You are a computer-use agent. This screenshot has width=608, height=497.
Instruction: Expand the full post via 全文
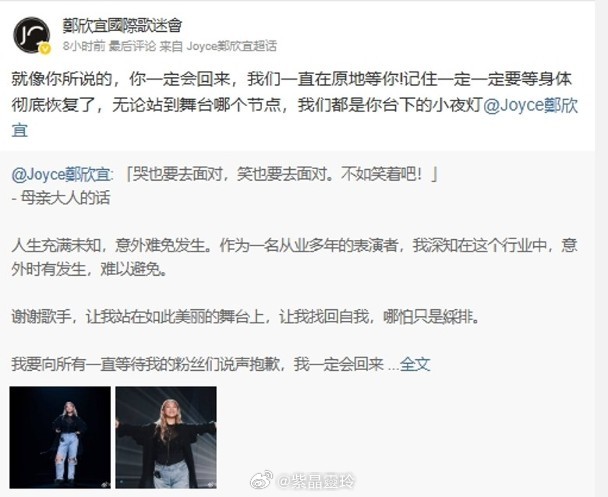(x=415, y=364)
